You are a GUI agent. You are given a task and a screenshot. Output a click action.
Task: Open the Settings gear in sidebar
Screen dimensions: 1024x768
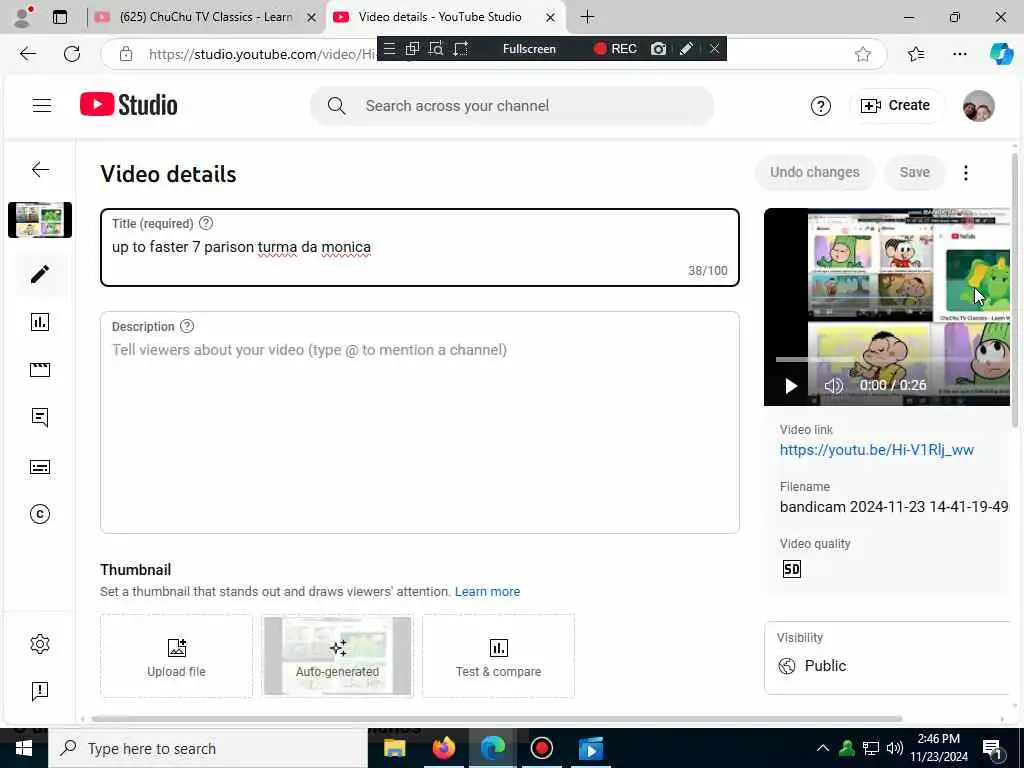(40, 644)
